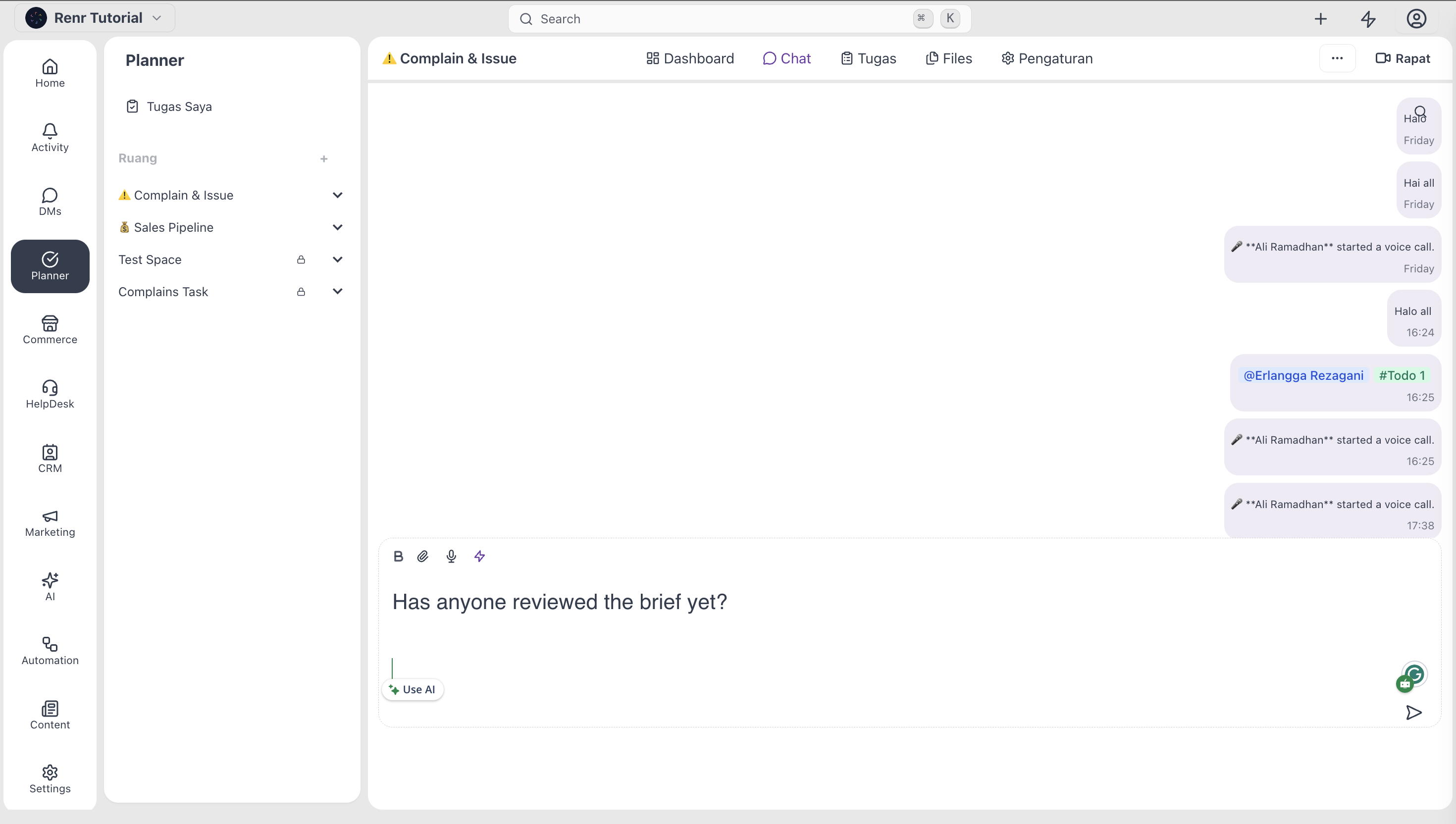This screenshot has width=1456, height=824.
Task: Click the Search input field
Action: [739, 19]
